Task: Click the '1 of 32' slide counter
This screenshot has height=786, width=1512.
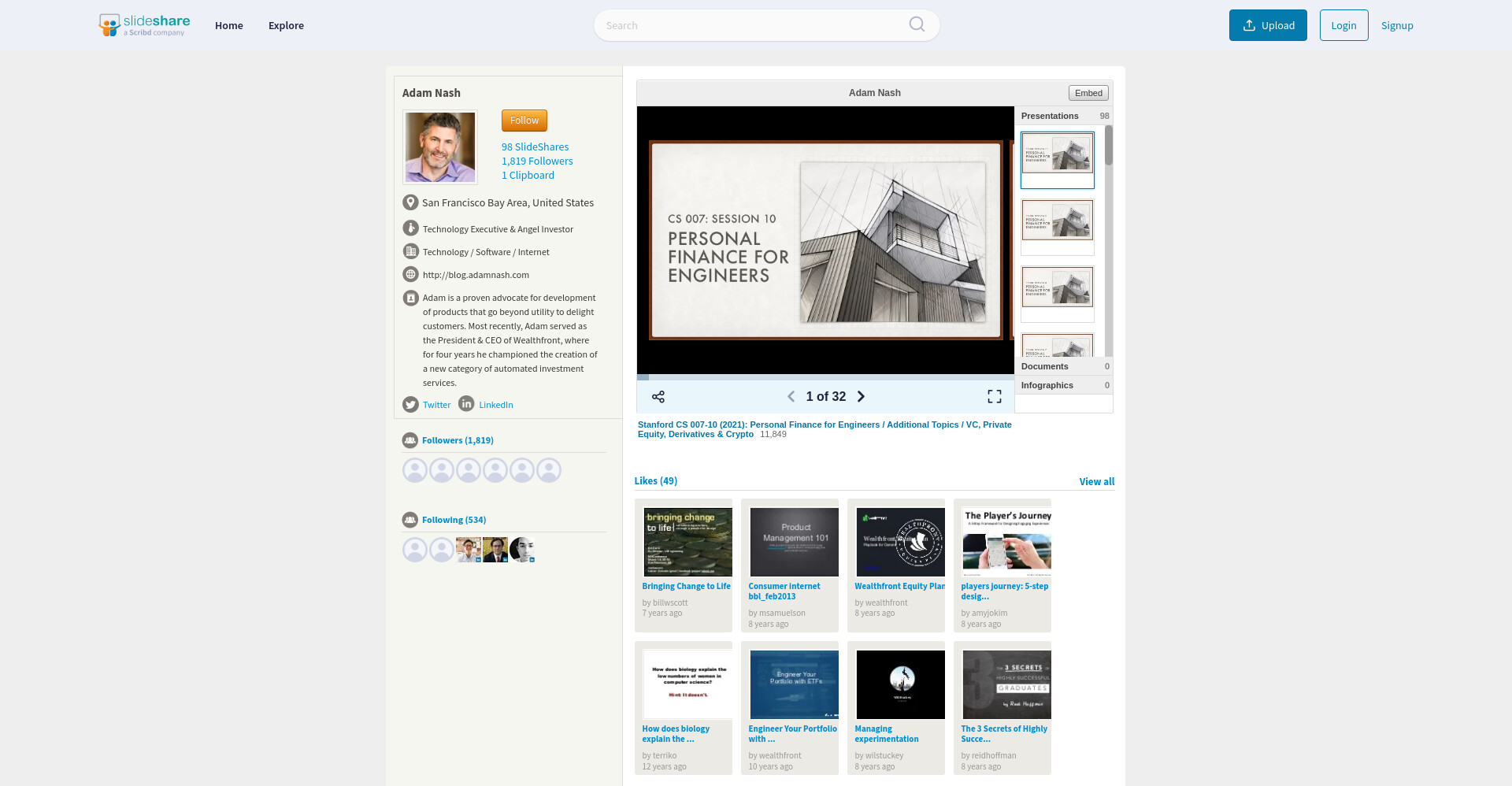Action: [x=825, y=397]
